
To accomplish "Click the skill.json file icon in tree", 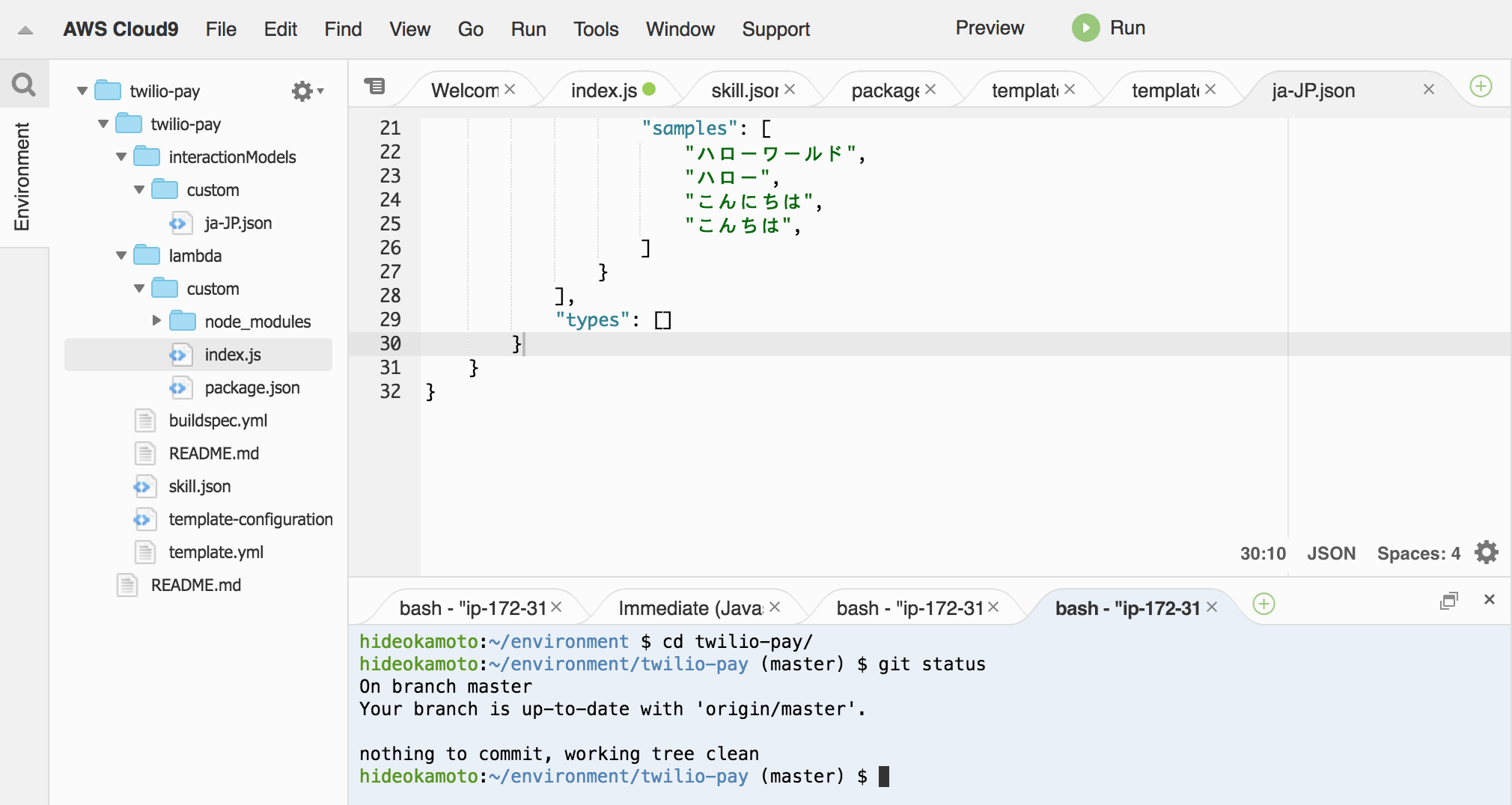I will (144, 486).
